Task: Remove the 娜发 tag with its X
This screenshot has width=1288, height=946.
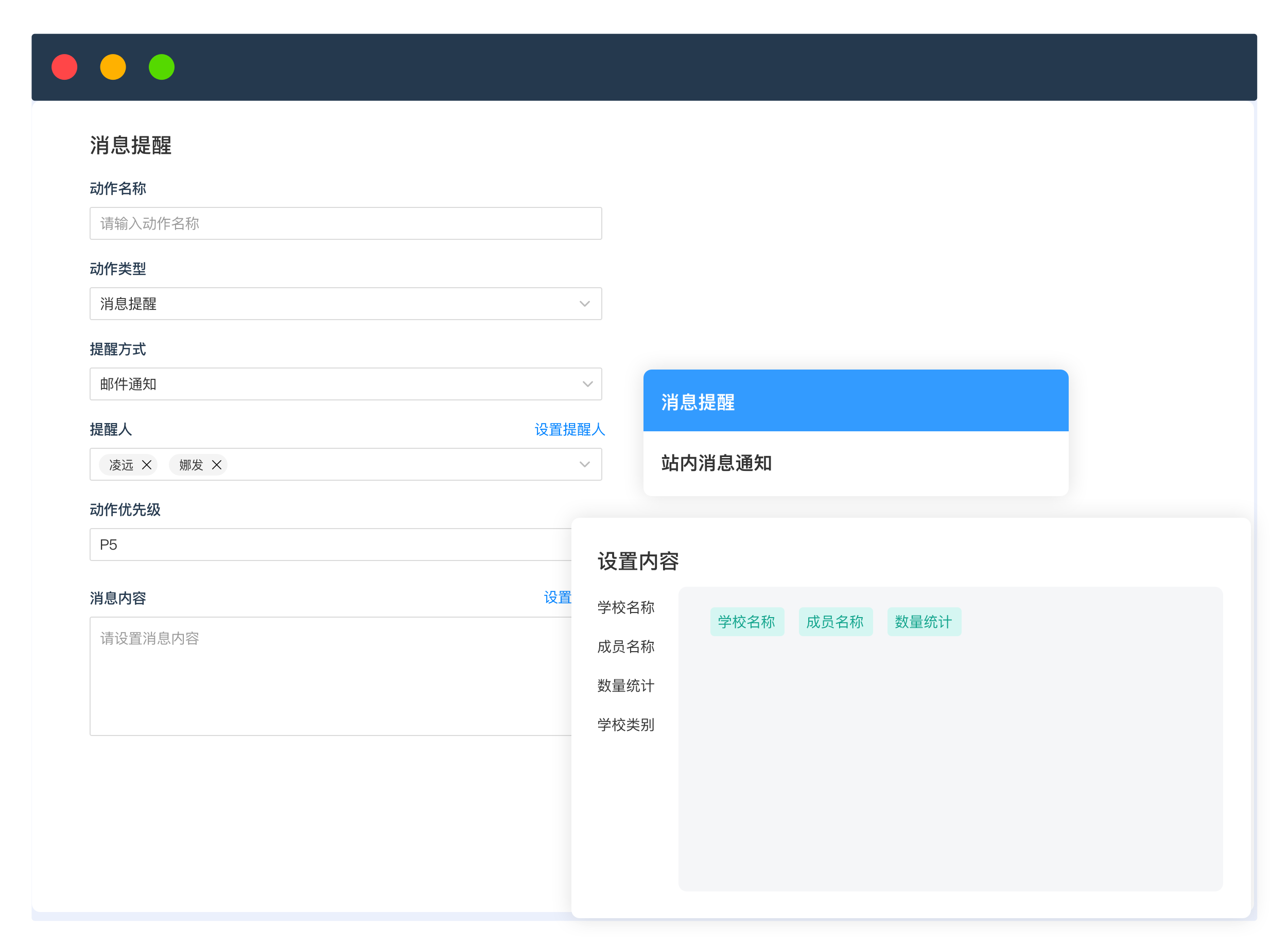Action: coord(217,464)
